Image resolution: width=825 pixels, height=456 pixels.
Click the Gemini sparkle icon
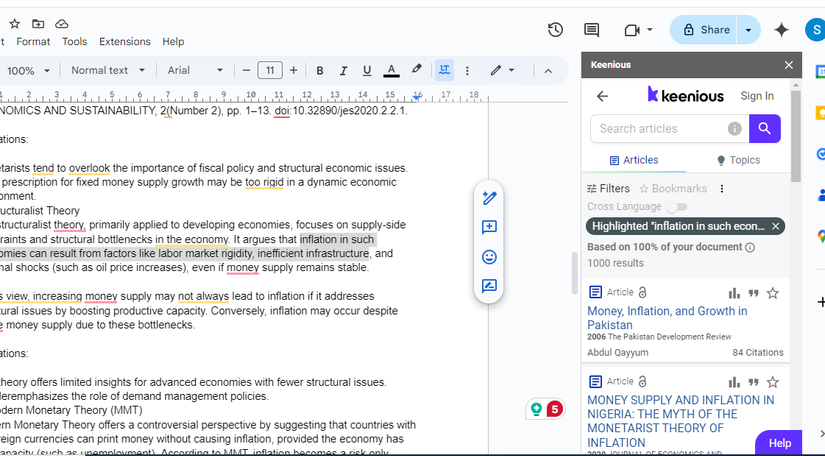point(781,30)
